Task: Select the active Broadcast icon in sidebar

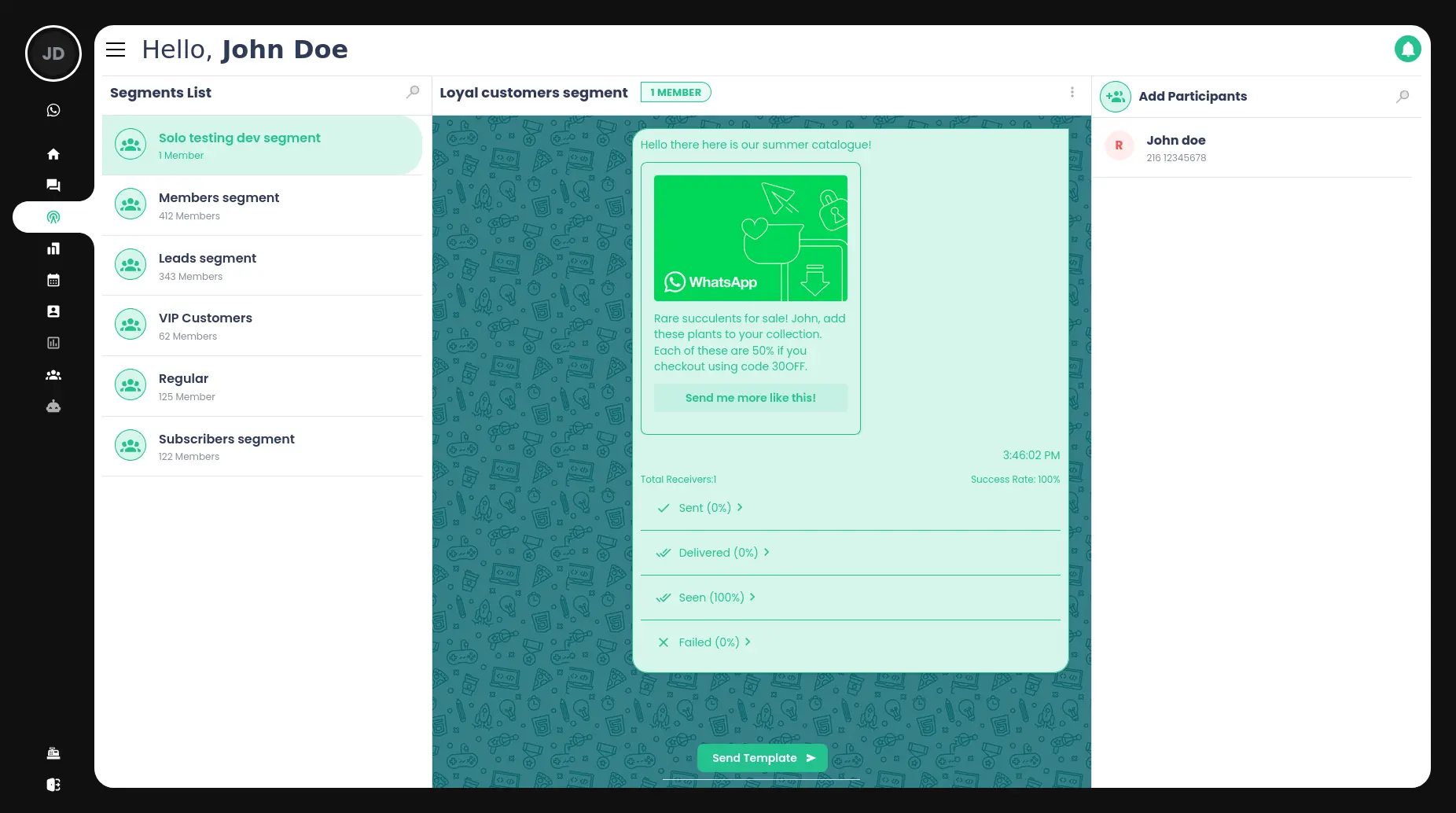Action: [x=53, y=217]
